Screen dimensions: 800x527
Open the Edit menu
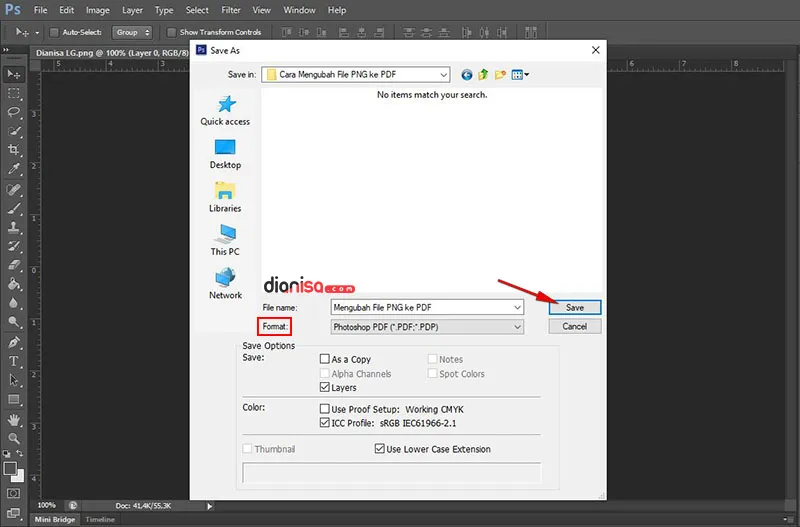(x=66, y=10)
